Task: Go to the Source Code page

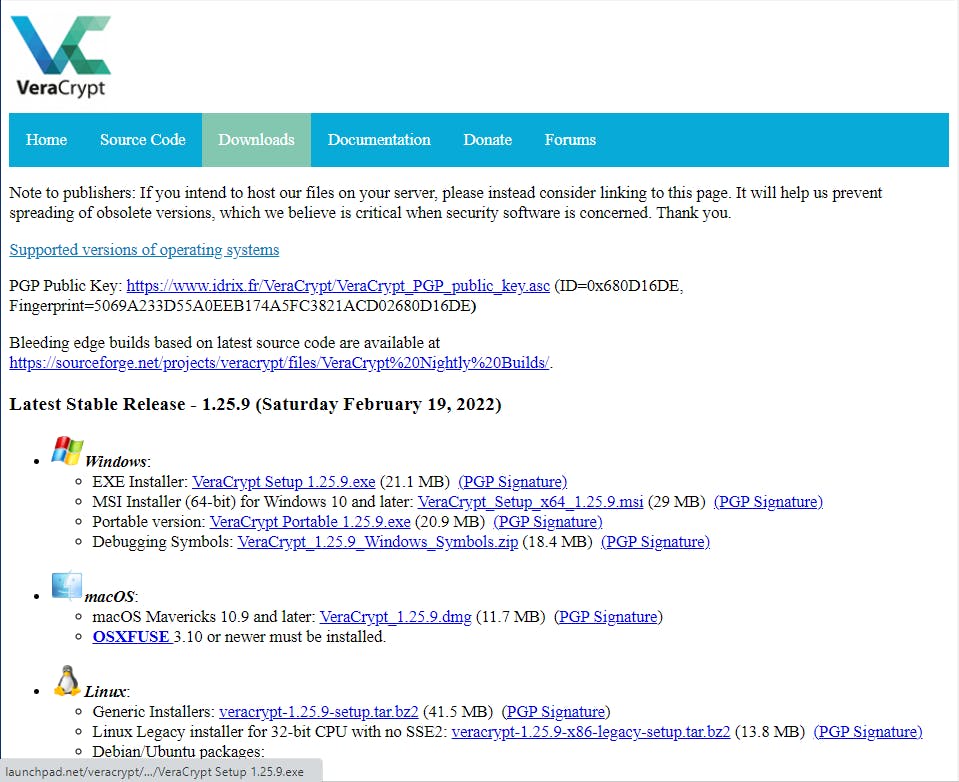Action: (x=143, y=139)
